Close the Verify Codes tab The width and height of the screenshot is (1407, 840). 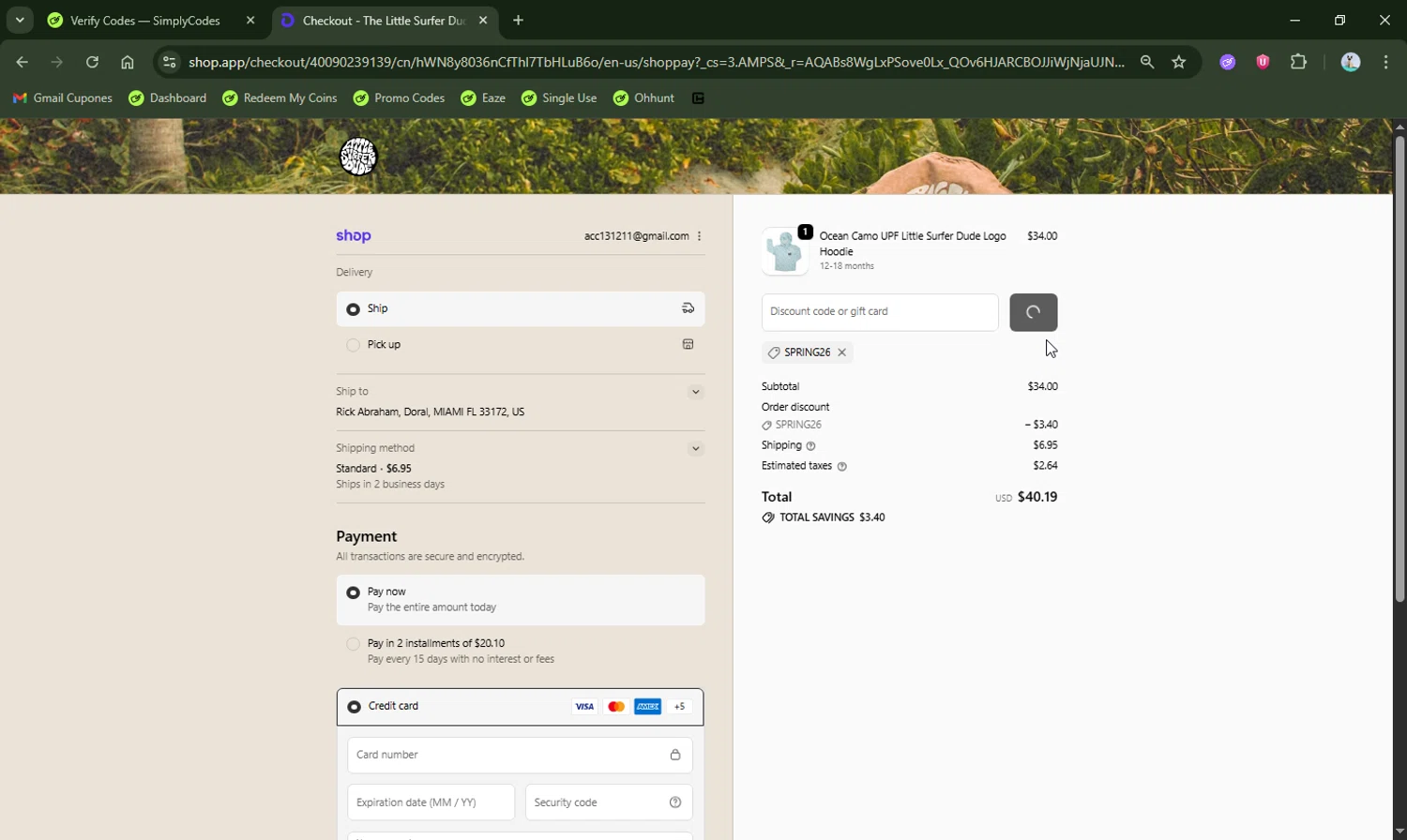250,20
